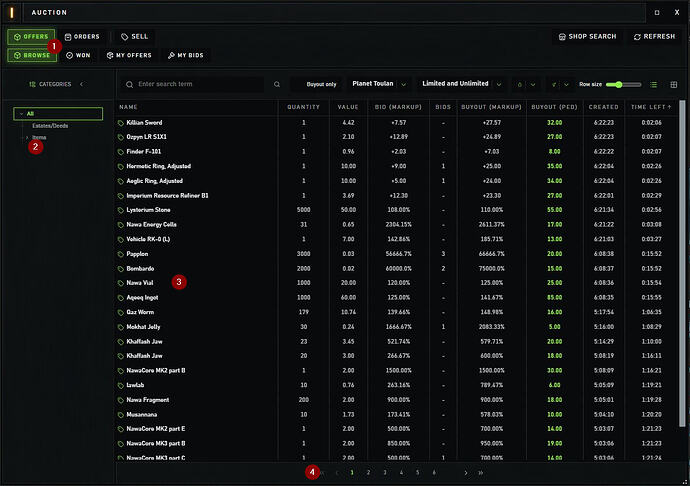Click tag icon beside NawaCore MK2 part E
The height and width of the screenshot is (486, 690).
(121, 429)
